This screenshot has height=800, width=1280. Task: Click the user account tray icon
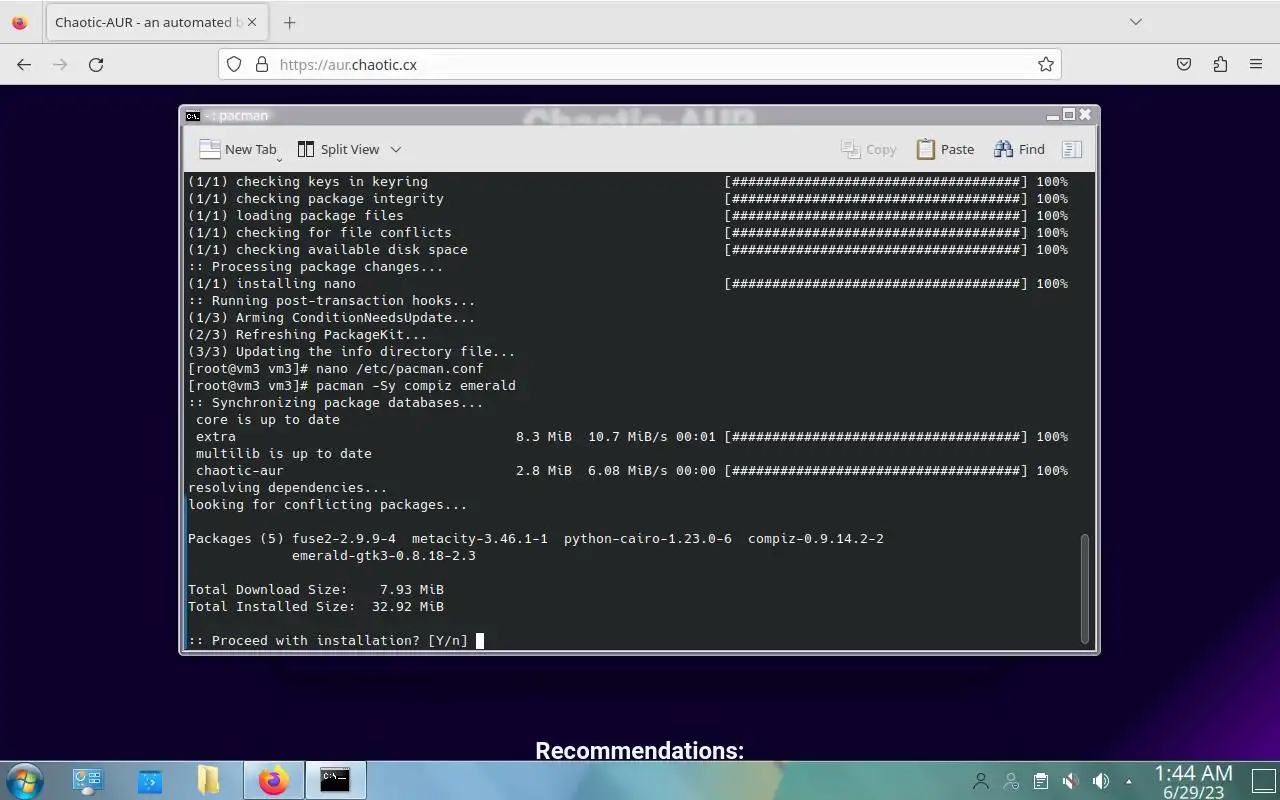point(981,781)
